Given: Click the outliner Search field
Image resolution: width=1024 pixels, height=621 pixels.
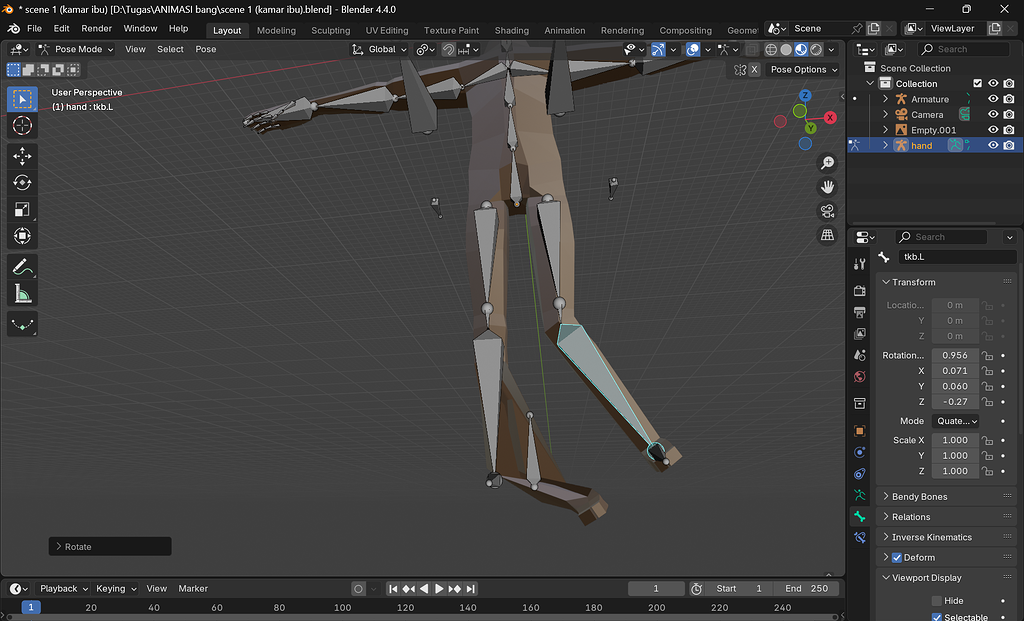Looking at the screenshot, I should 963,49.
